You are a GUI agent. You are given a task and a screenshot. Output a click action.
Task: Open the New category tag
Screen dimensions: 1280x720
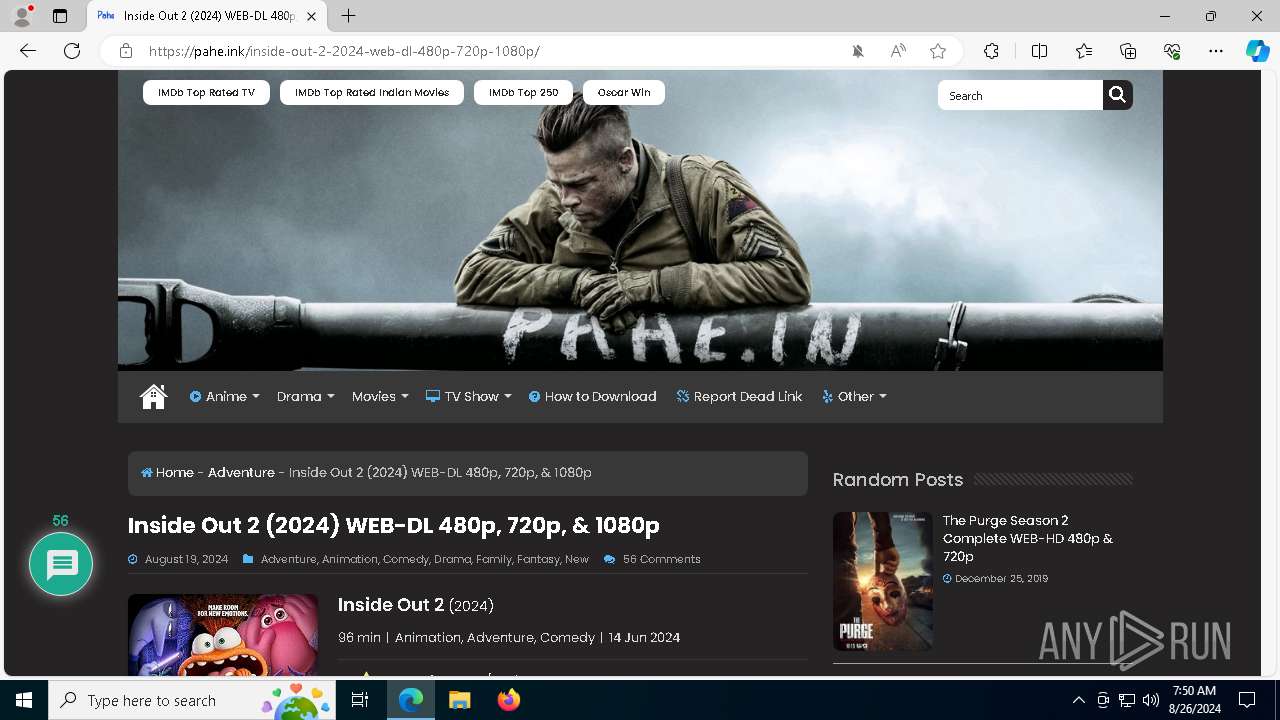pyautogui.click(x=577, y=559)
